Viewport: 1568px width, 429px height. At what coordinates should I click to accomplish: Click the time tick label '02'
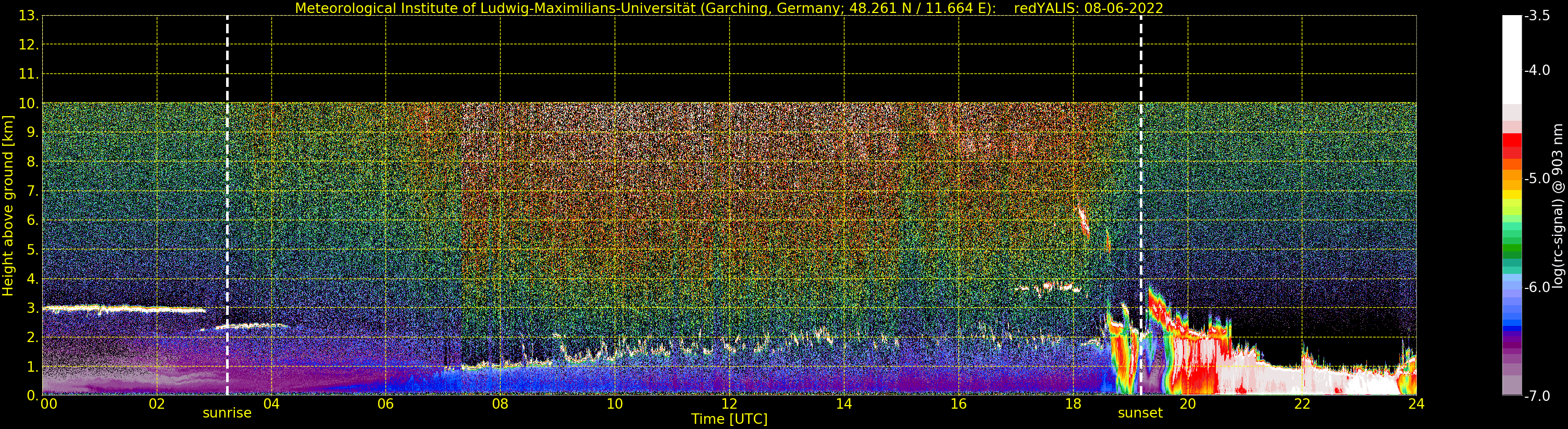point(157,404)
